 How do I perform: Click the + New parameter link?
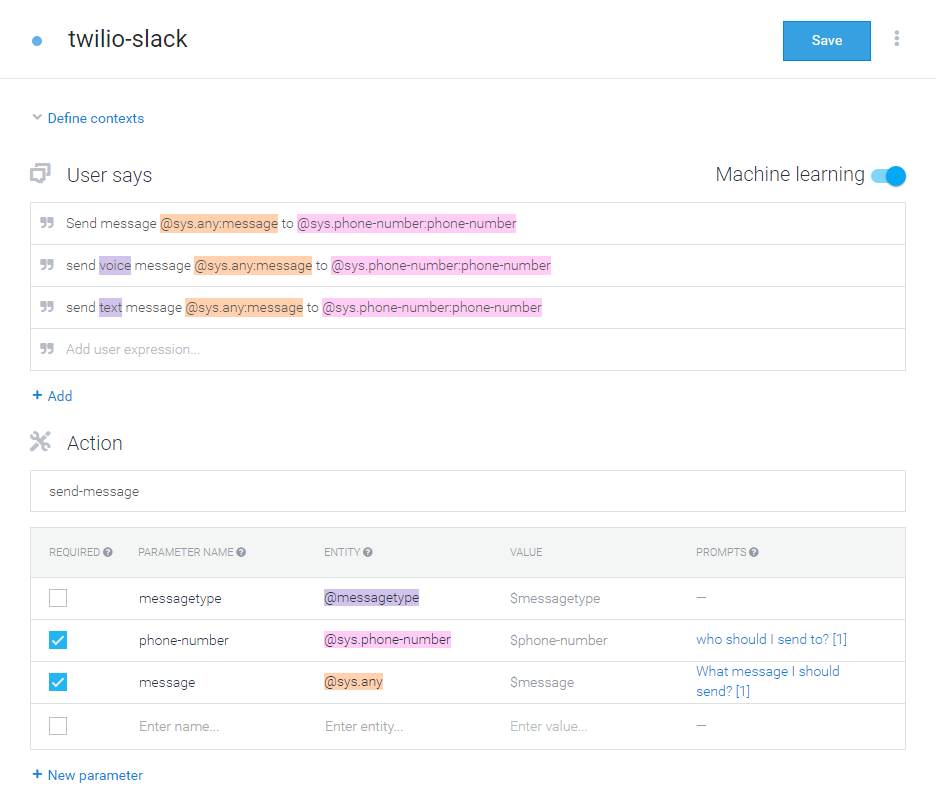88,775
